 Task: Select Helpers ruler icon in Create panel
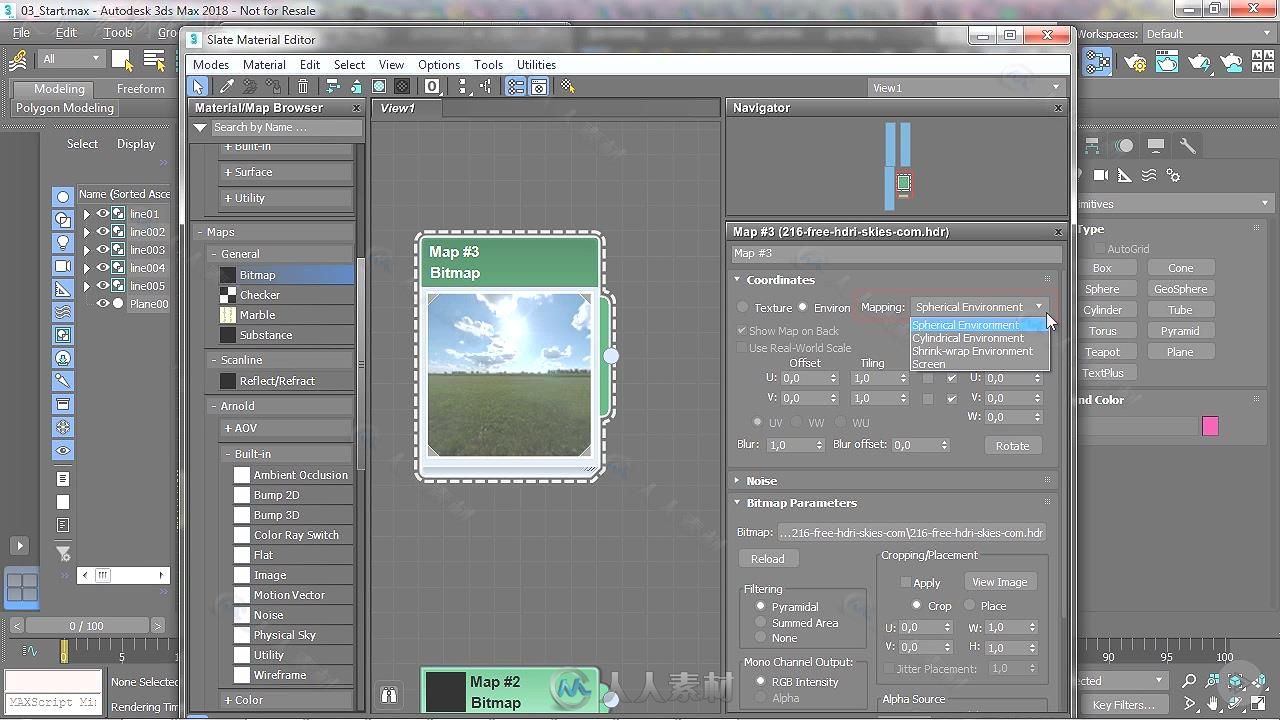1125,175
